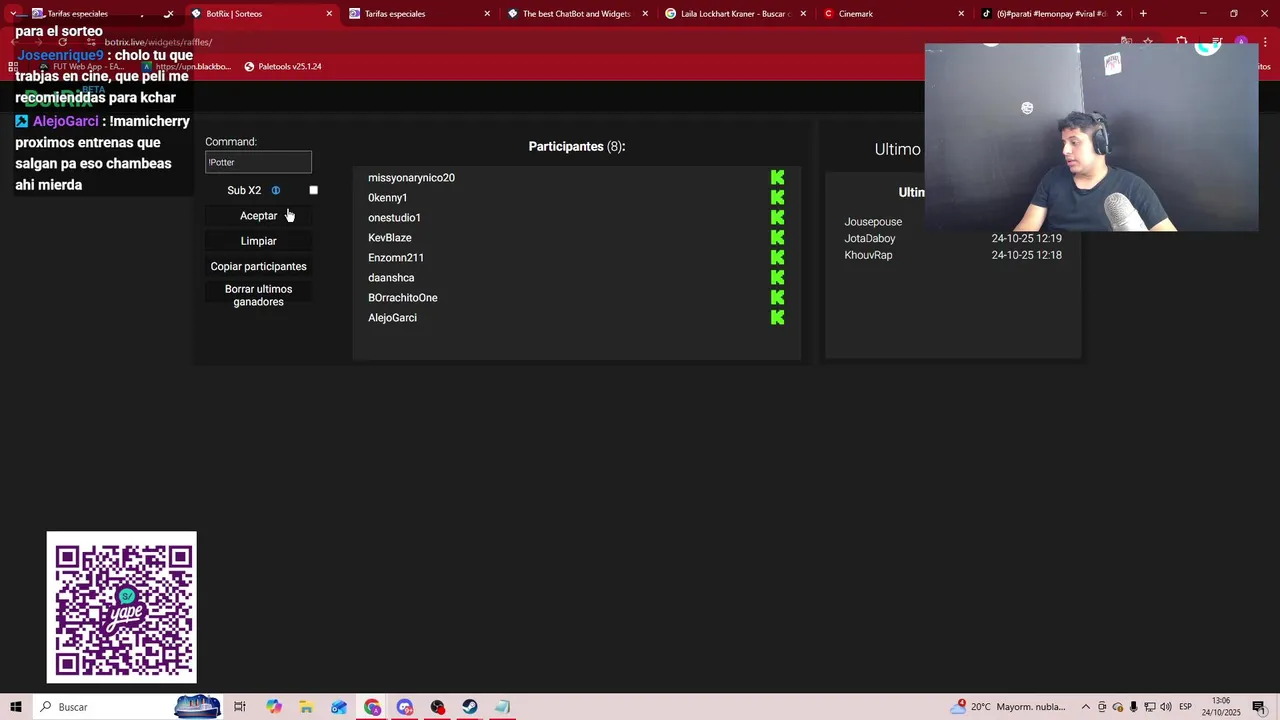Open the clock and date panel
The width and height of the screenshot is (1280, 720).
[x=1221, y=707]
